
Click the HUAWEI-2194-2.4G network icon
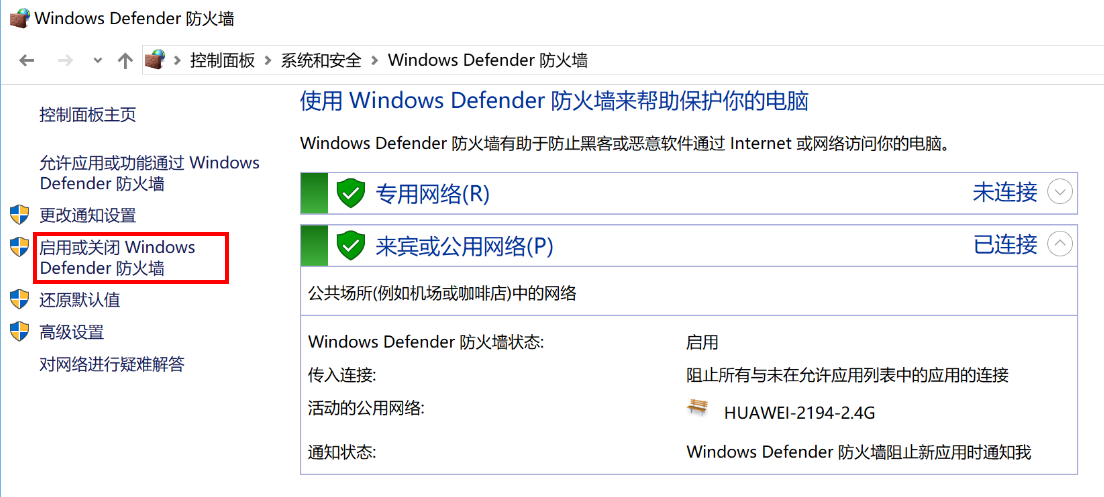tap(698, 409)
